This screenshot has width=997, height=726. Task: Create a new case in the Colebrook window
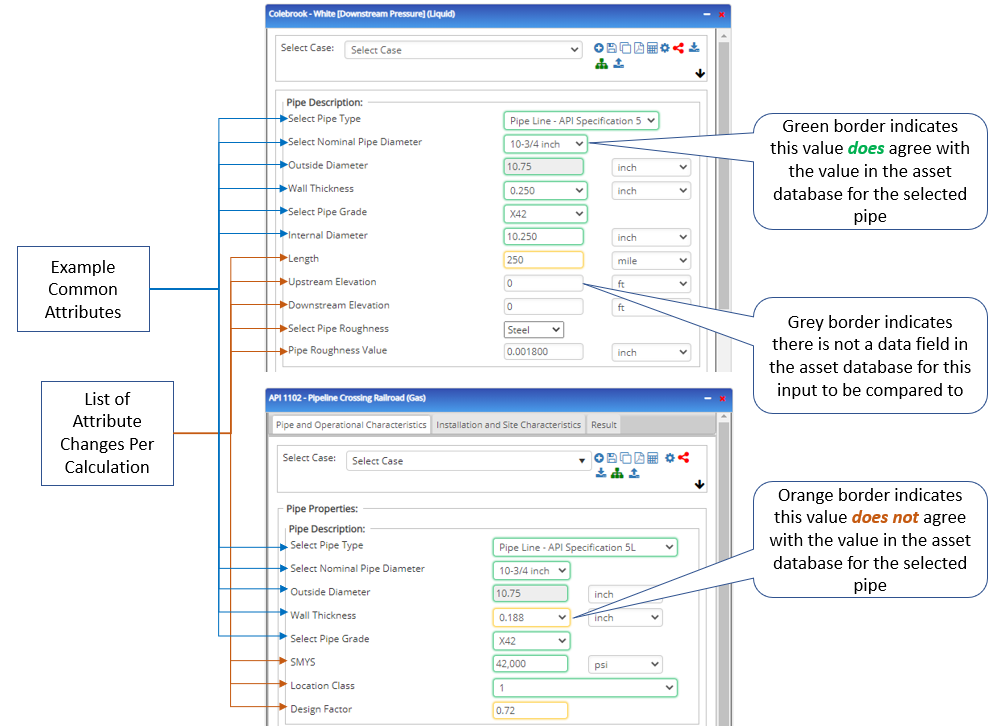pos(599,48)
